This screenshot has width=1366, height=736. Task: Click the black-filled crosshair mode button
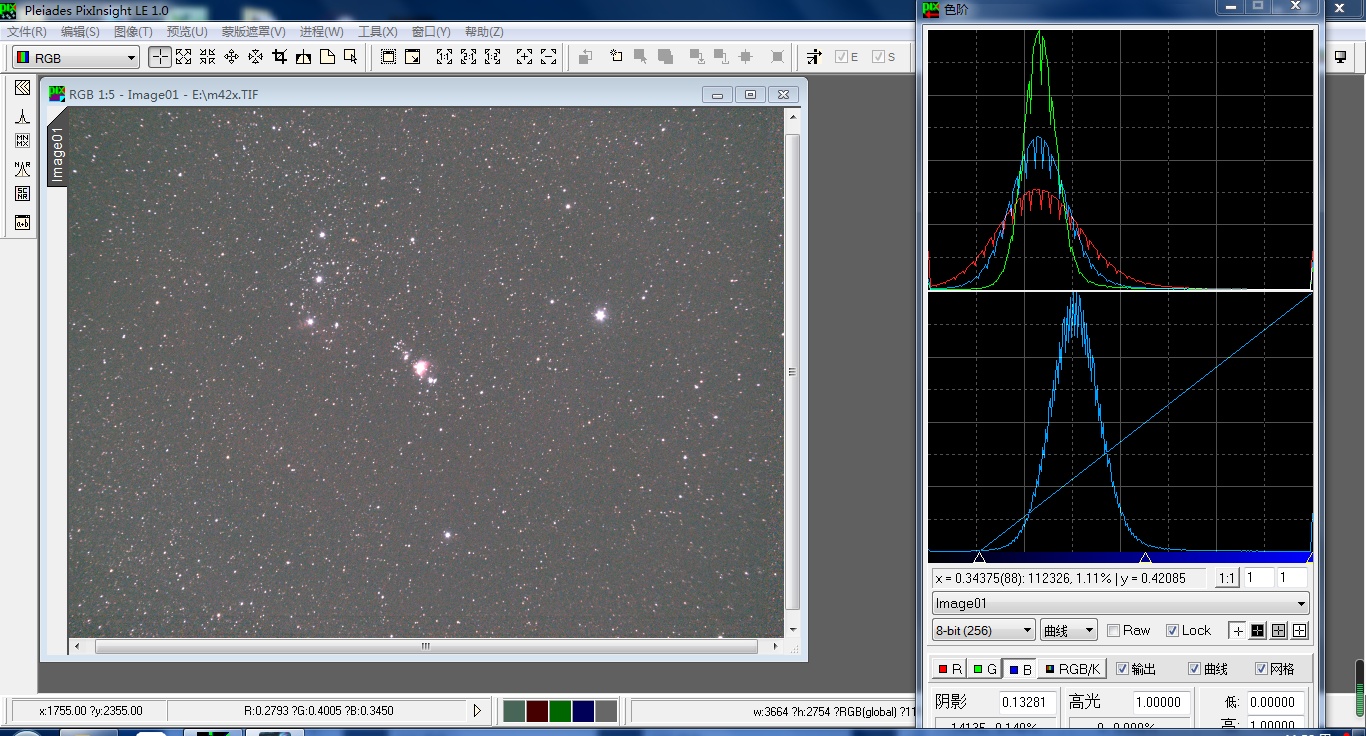pos(1258,631)
